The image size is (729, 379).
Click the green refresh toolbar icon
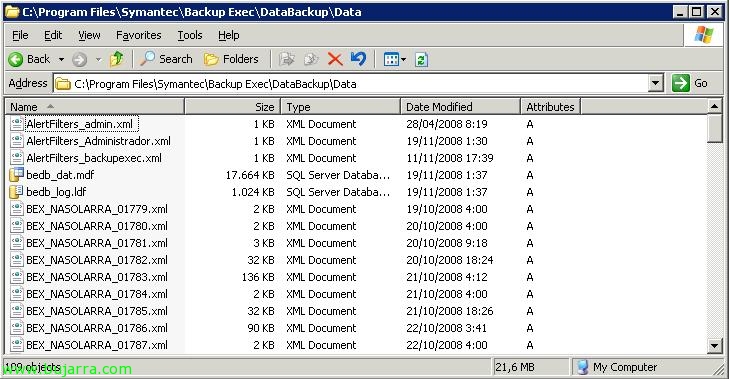(x=421, y=60)
